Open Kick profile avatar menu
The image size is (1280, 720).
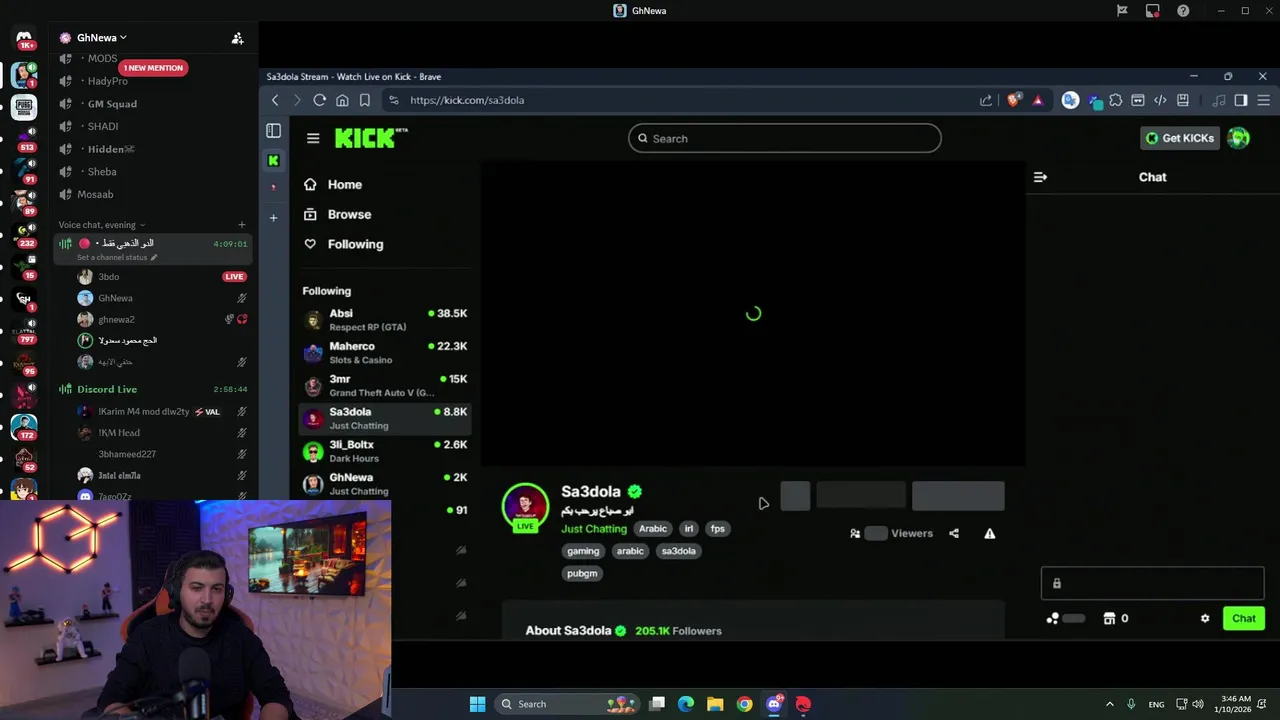point(1239,138)
